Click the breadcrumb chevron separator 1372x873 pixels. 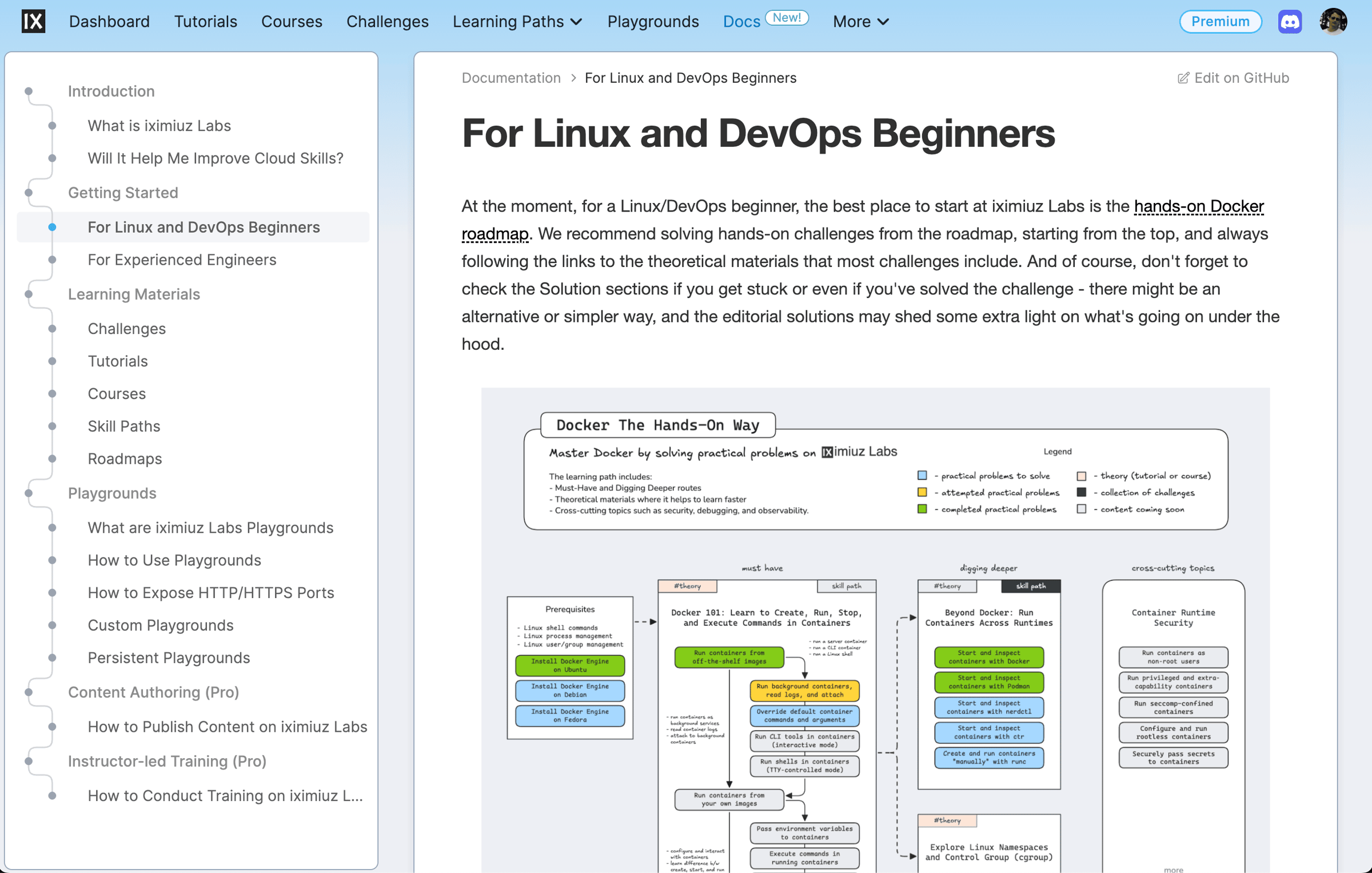tap(573, 78)
